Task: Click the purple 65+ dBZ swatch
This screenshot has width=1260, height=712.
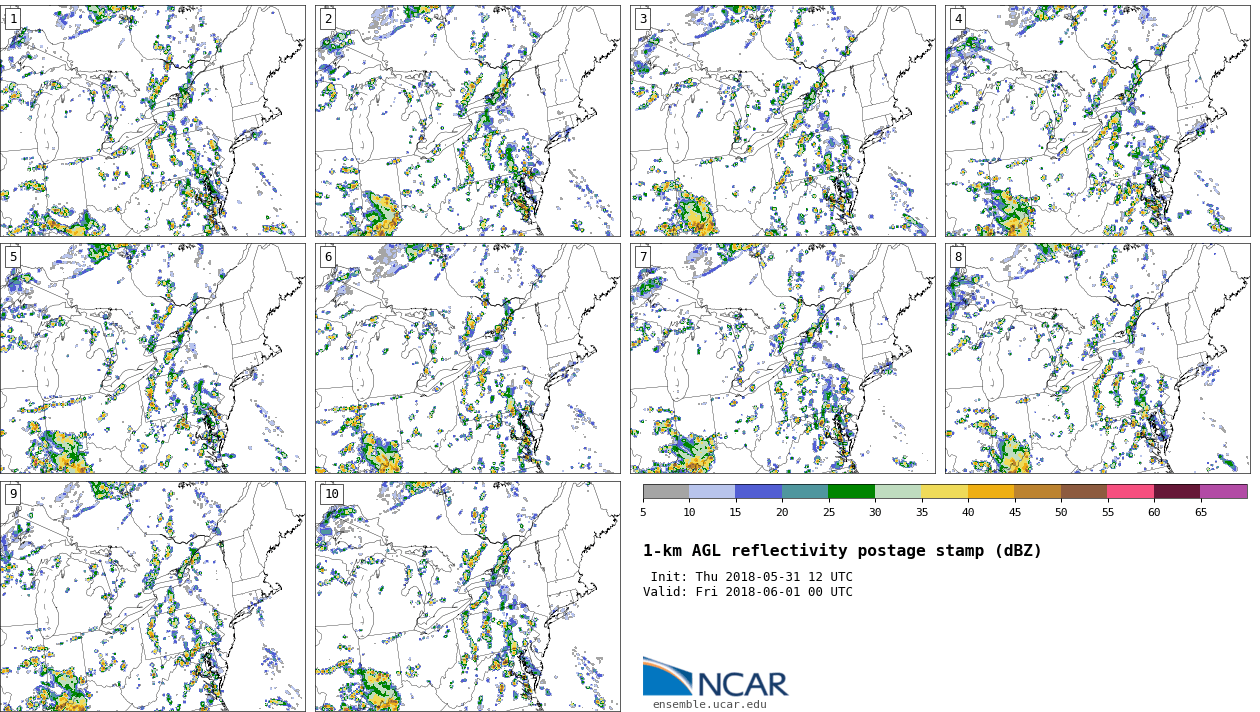Action: click(x=1224, y=492)
